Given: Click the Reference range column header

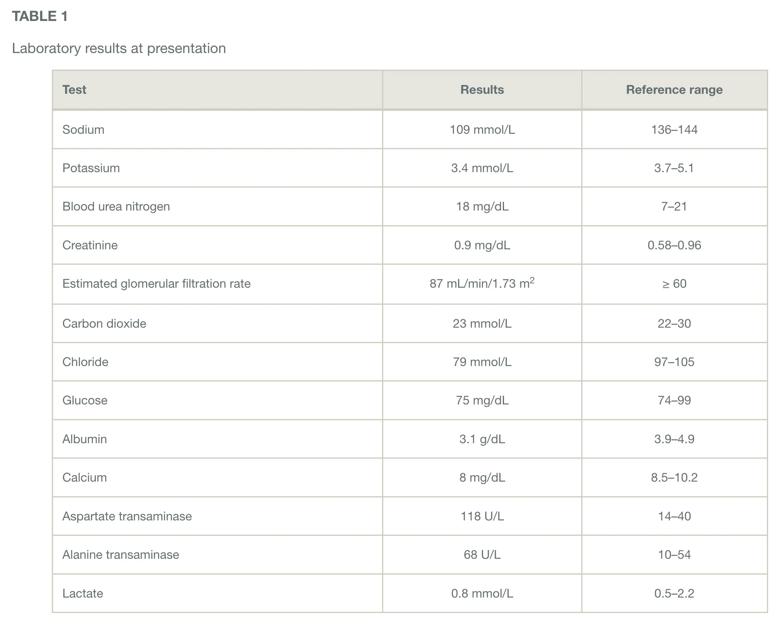Looking at the screenshot, I should click(674, 90).
